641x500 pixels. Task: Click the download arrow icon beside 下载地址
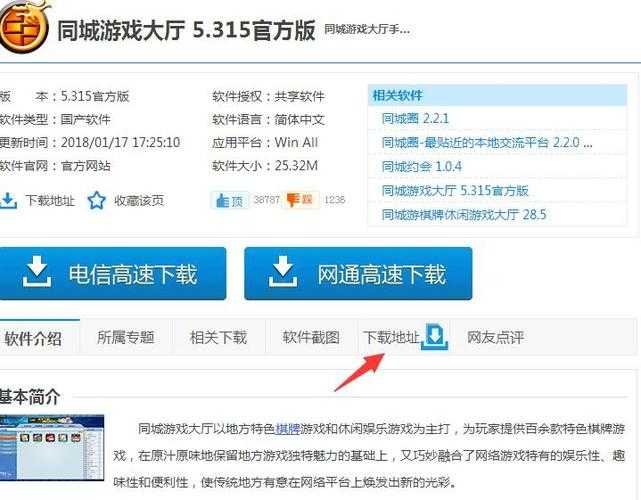[x=8, y=200]
